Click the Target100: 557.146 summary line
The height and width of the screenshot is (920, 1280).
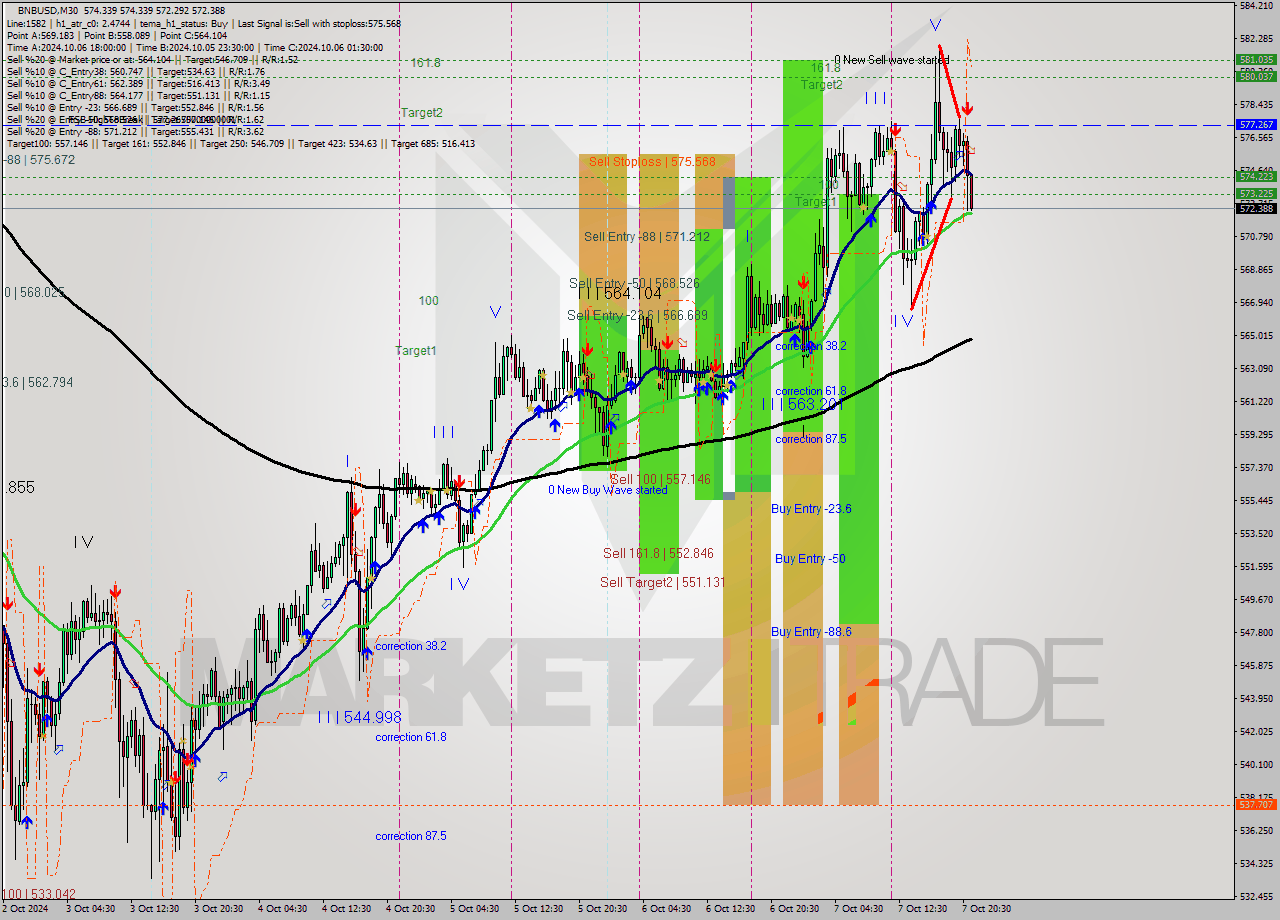click(x=240, y=143)
